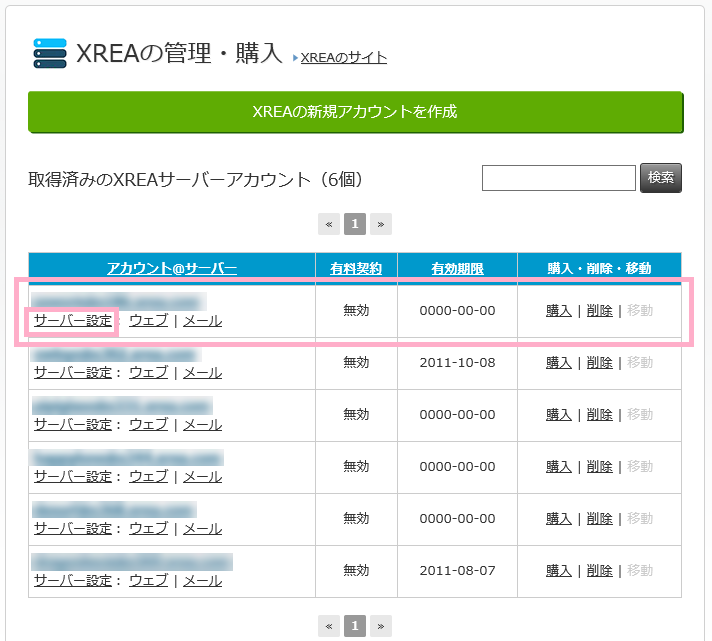Screen dimensions: 712x641
Task: Open メール in the first account row
Action: (x=203, y=320)
